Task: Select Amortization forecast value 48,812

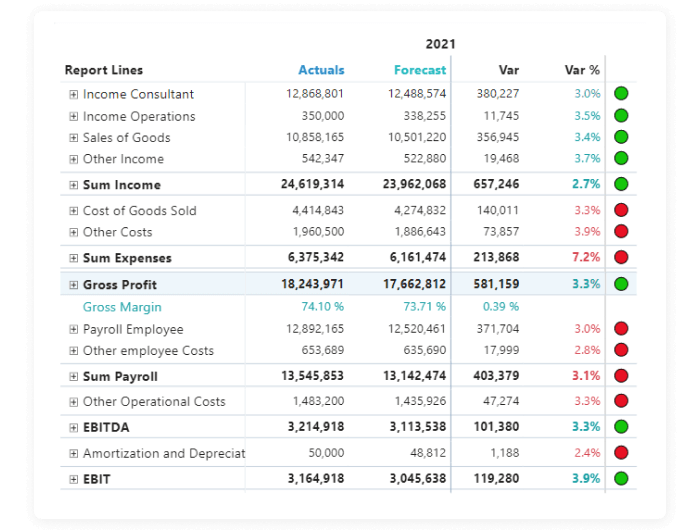Action: (x=428, y=453)
